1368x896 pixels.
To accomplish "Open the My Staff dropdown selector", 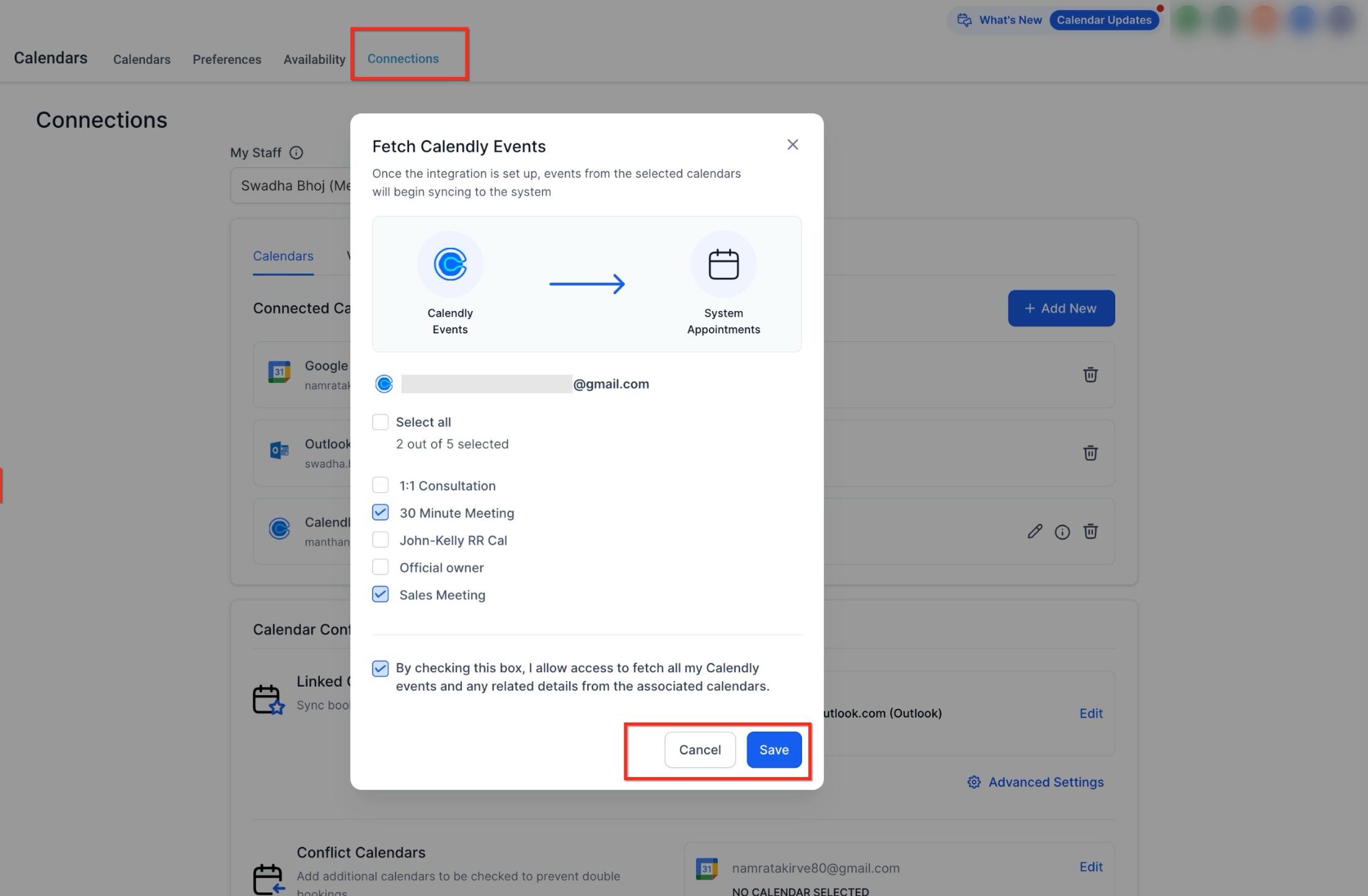I will [x=291, y=185].
